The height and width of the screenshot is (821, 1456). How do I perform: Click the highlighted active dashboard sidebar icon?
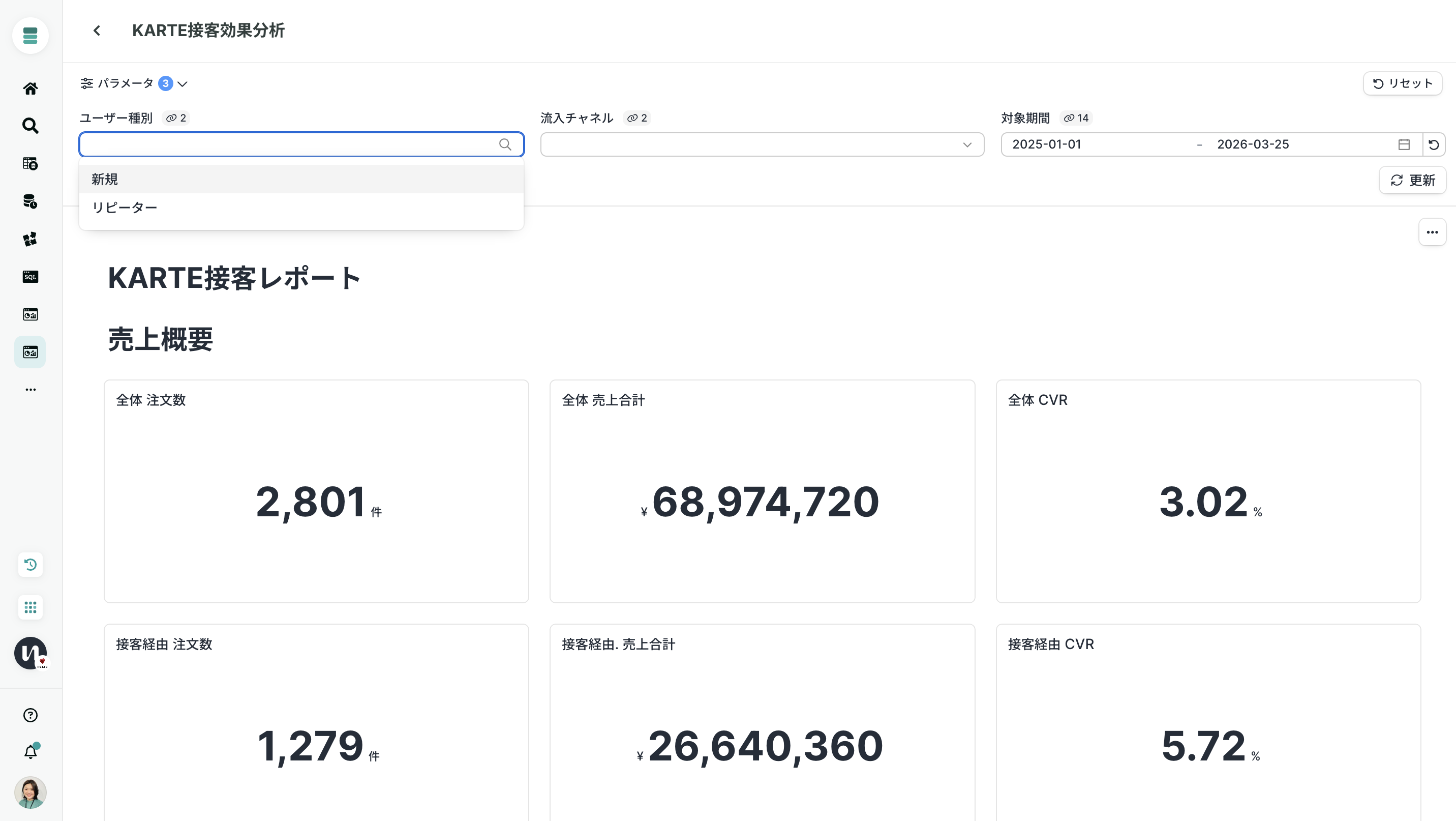pyautogui.click(x=31, y=353)
